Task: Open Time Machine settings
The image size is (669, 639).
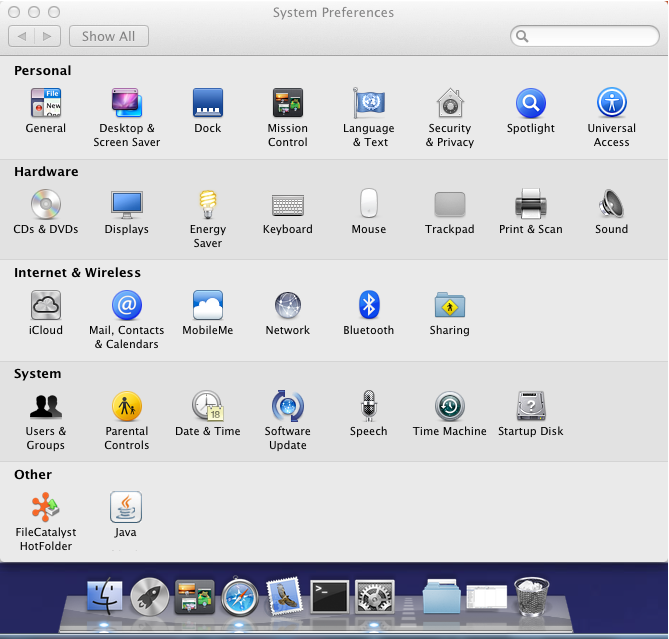Action: pyautogui.click(x=450, y=407)
